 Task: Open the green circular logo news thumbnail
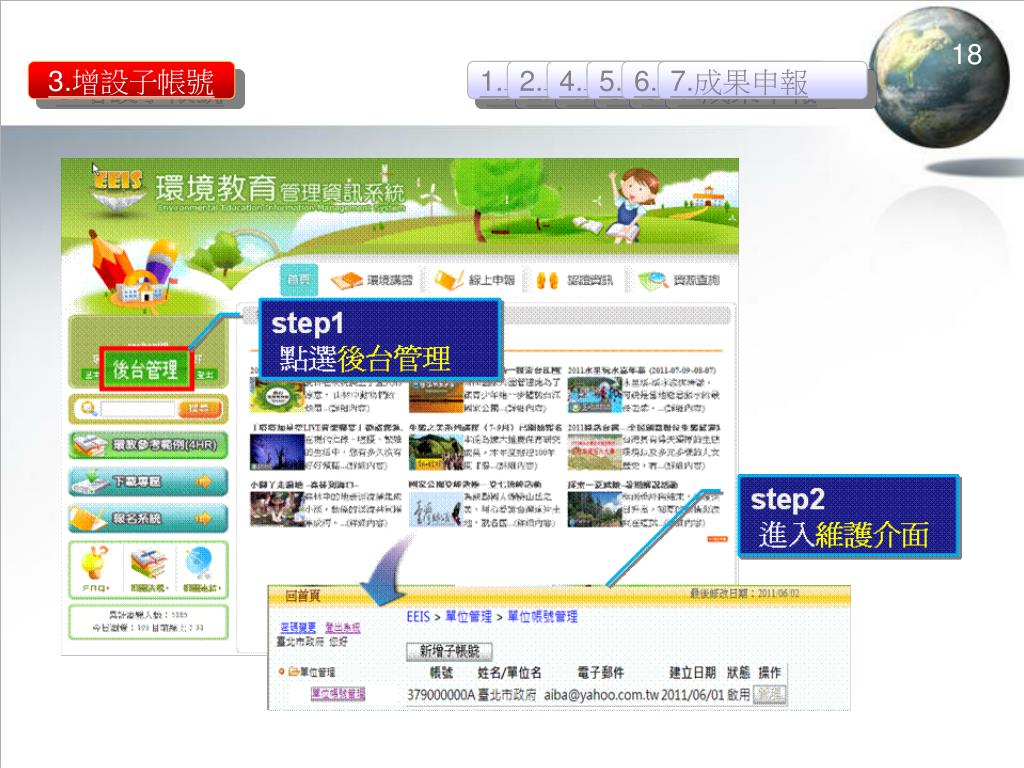[x=277, y=394]
